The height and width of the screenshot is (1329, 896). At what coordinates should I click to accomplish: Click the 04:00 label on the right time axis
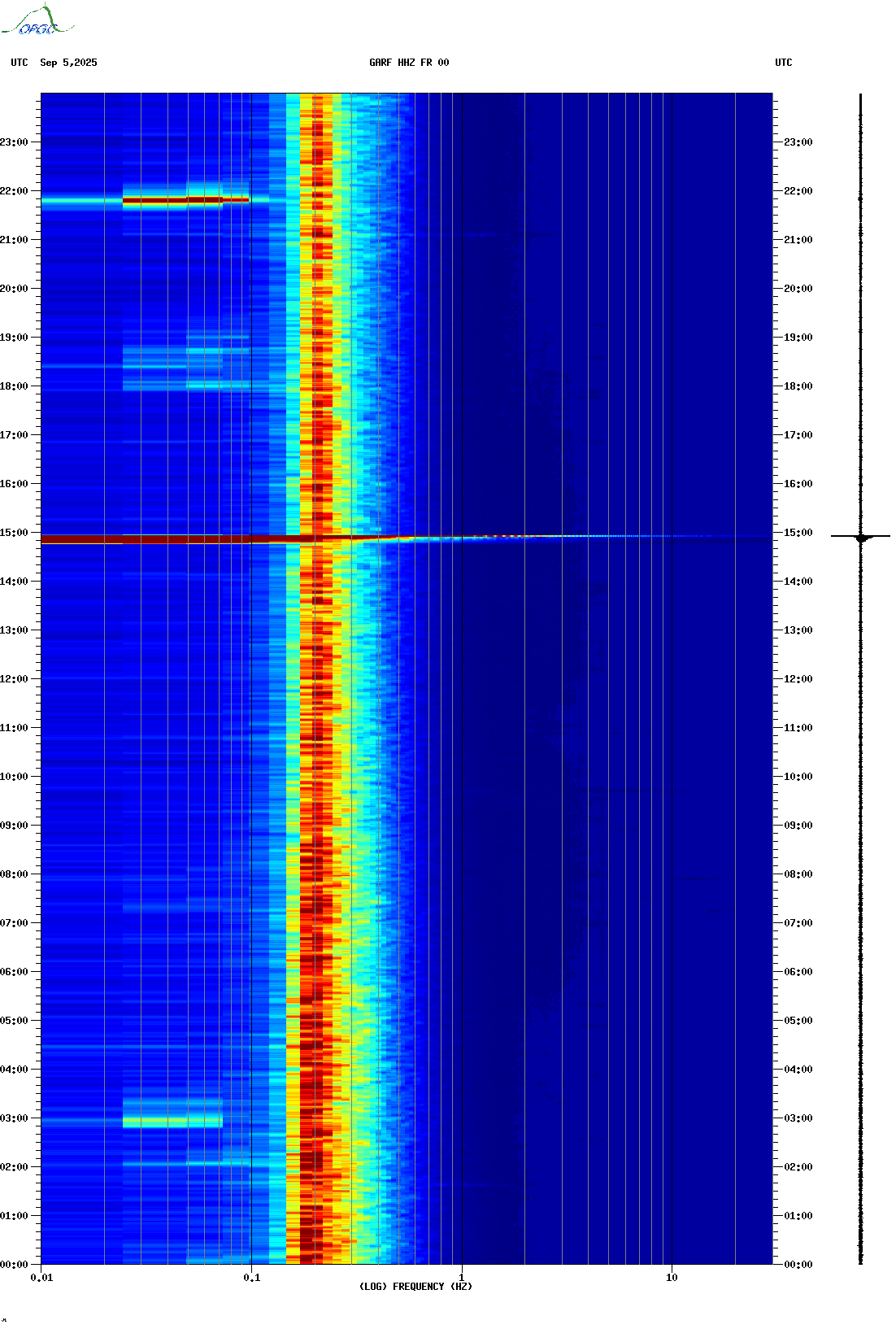798,1070
